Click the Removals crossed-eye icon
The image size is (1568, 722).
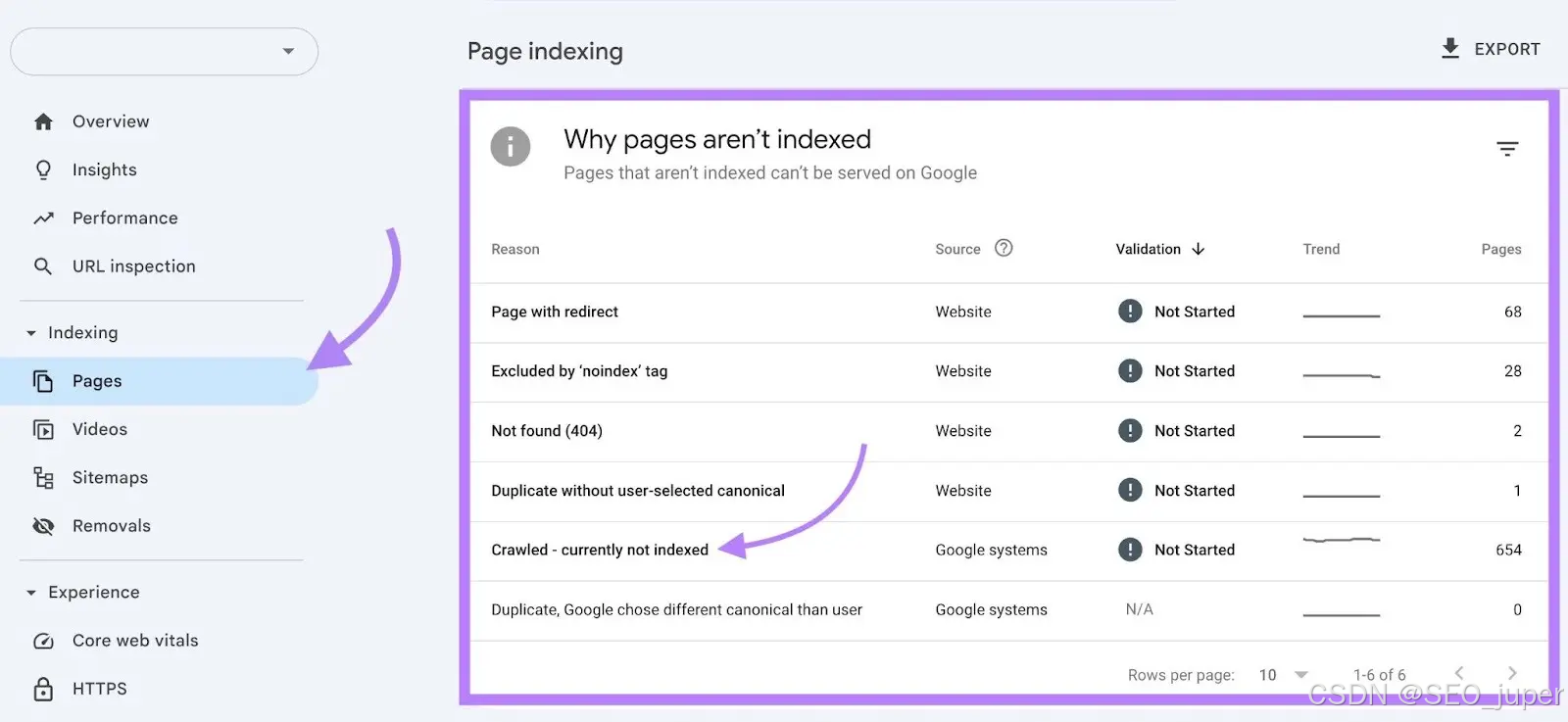pyautogui.click(x=43, y=526)
